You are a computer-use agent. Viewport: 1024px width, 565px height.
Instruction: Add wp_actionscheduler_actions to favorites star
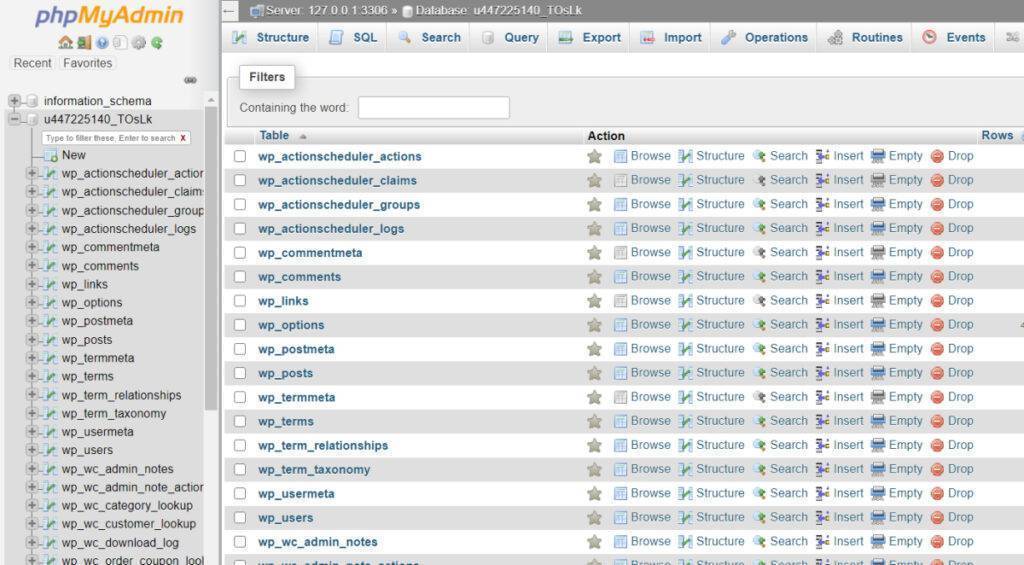[594, 156]
